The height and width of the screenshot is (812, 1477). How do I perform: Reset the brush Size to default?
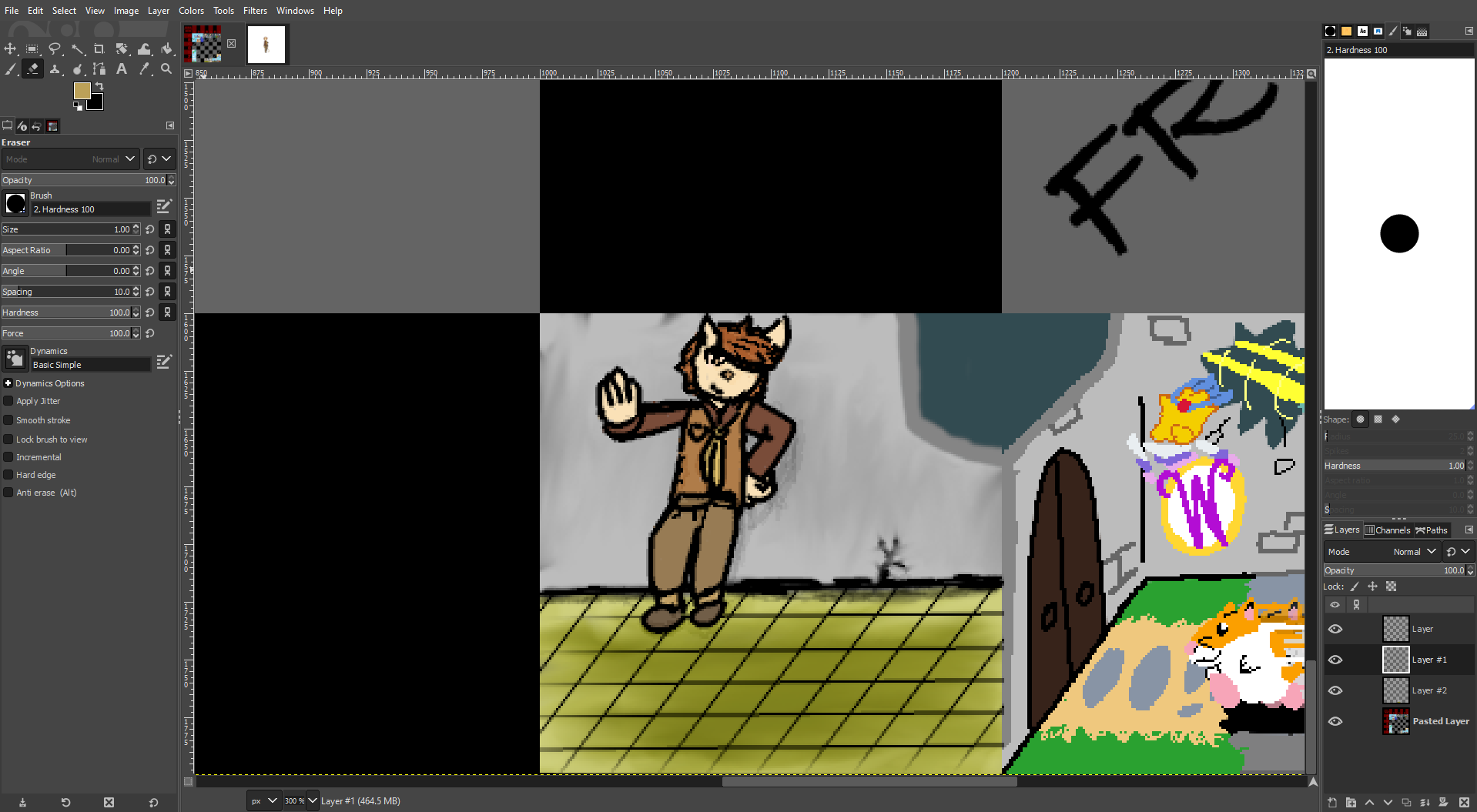tap(150, 229)
